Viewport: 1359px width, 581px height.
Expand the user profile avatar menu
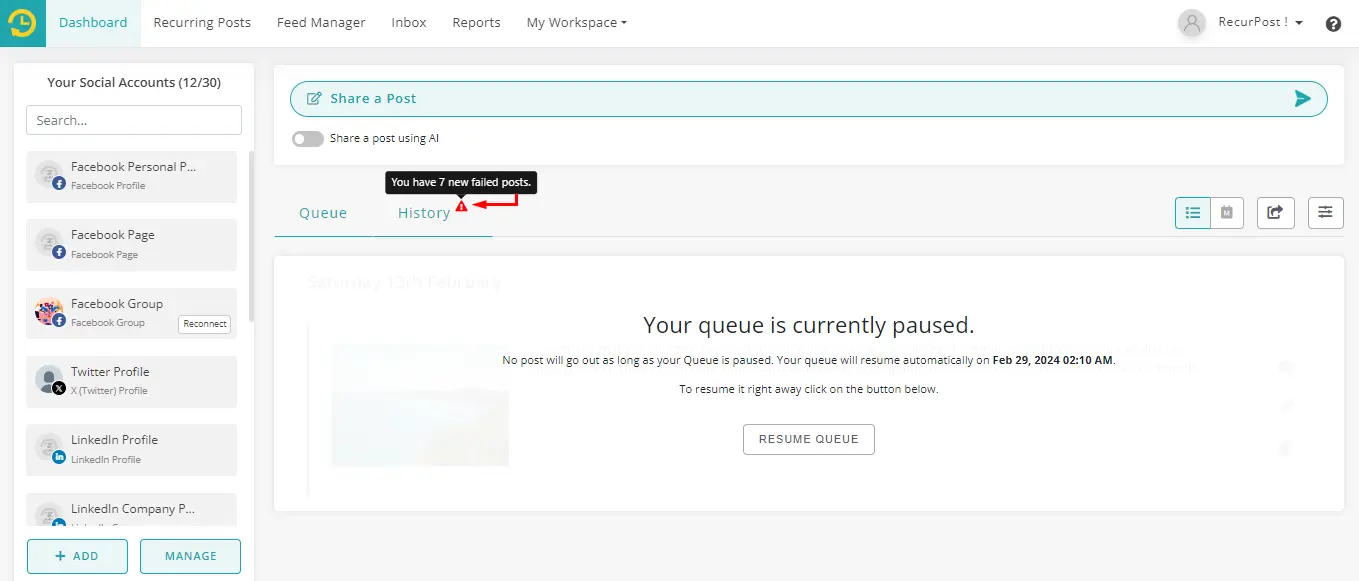1191,23
